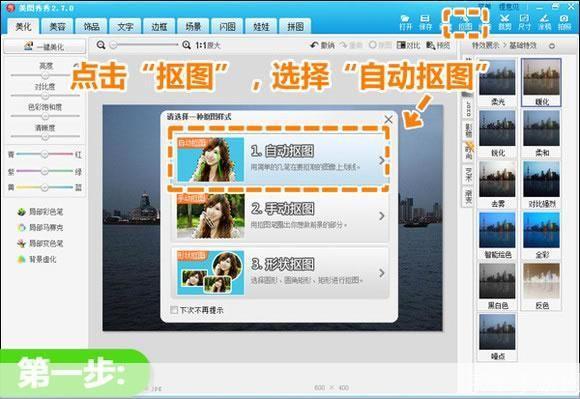Switch to the 文字 tab

125,26
